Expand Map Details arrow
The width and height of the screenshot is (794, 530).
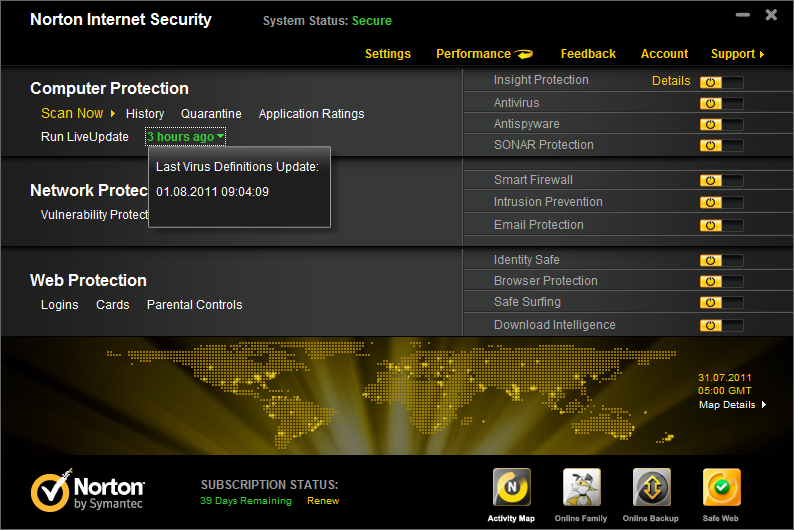(764, 405)
